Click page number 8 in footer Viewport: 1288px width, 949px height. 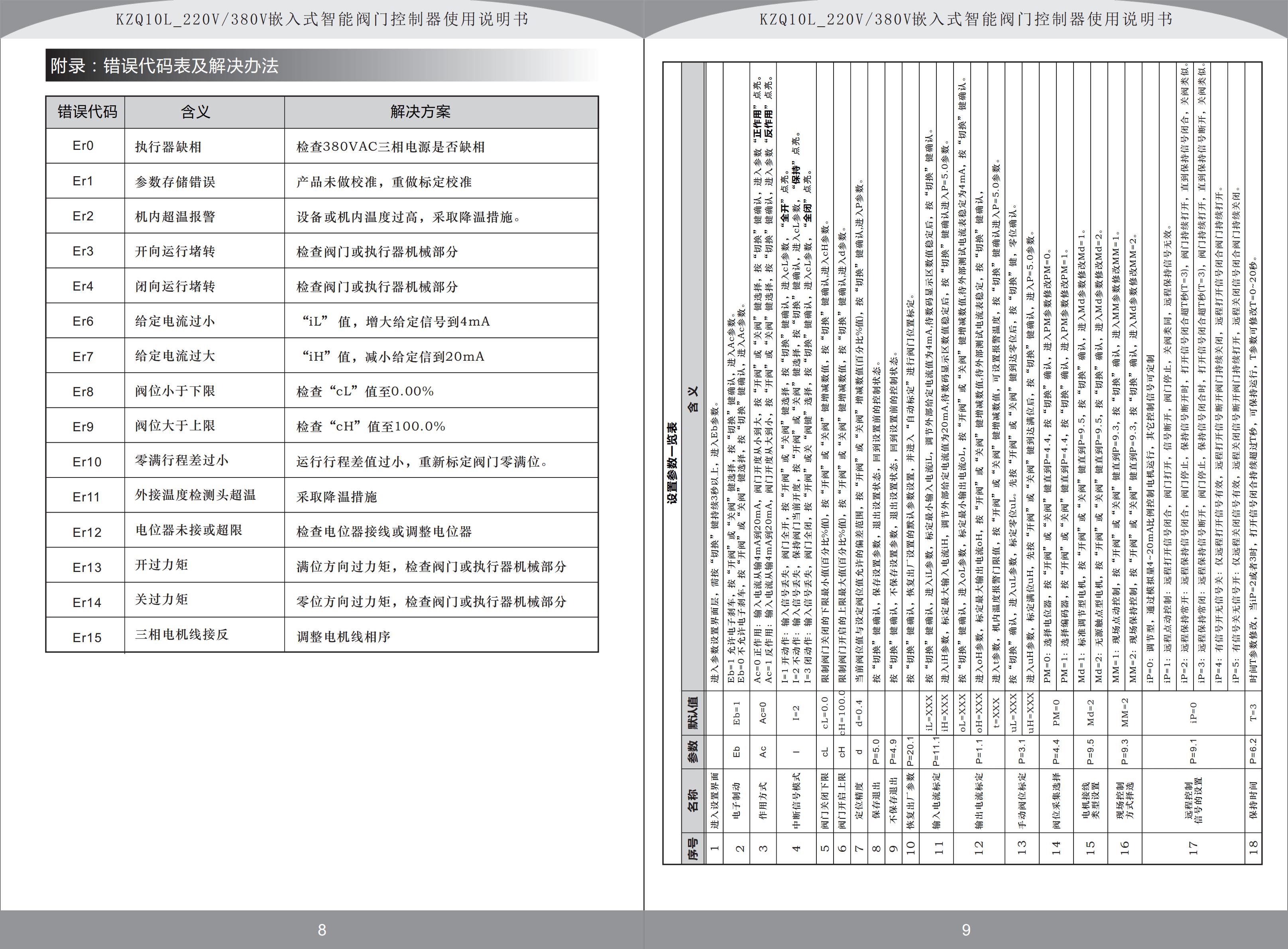322,929
